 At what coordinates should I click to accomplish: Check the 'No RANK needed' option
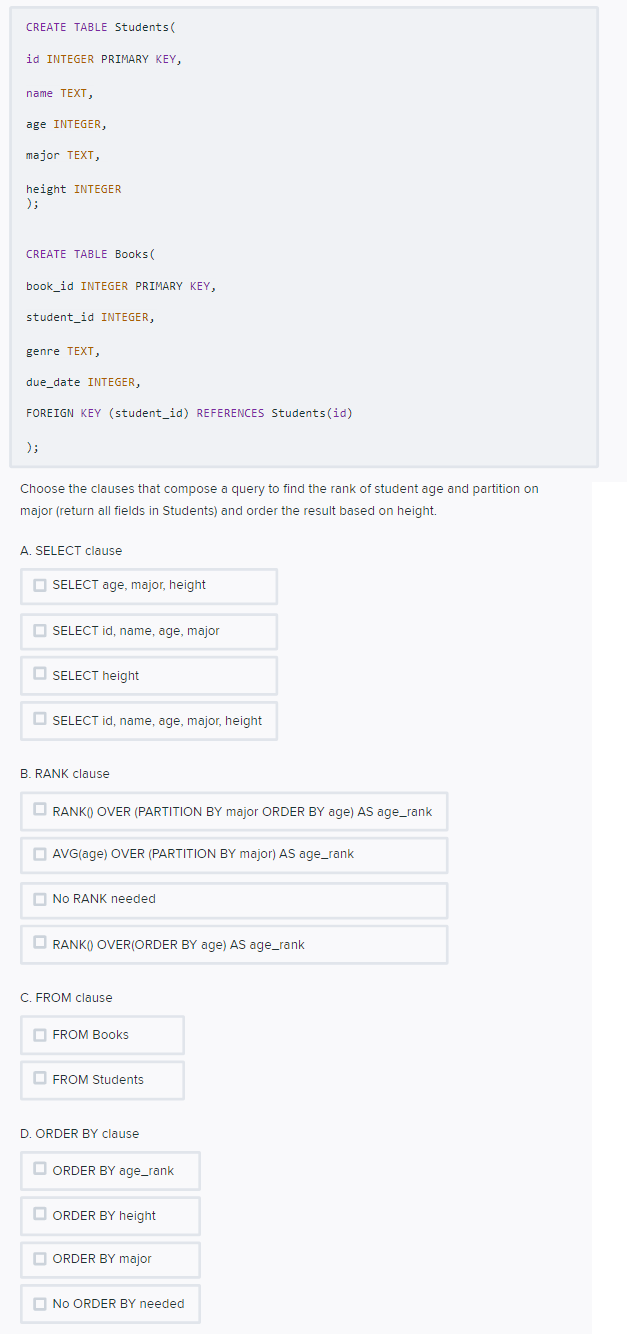(40, 899)
